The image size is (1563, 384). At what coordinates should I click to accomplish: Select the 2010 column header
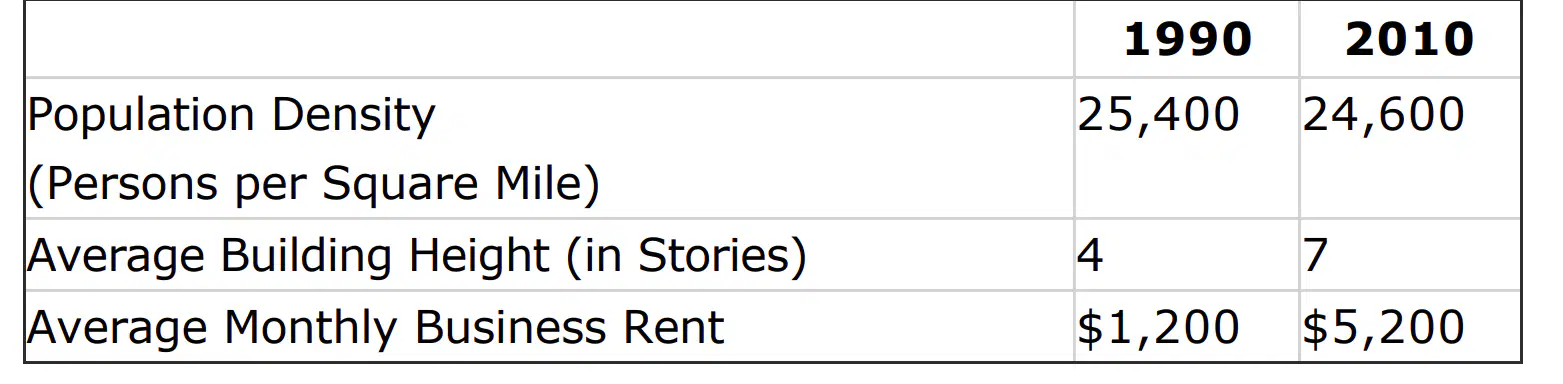point(1409,40)
